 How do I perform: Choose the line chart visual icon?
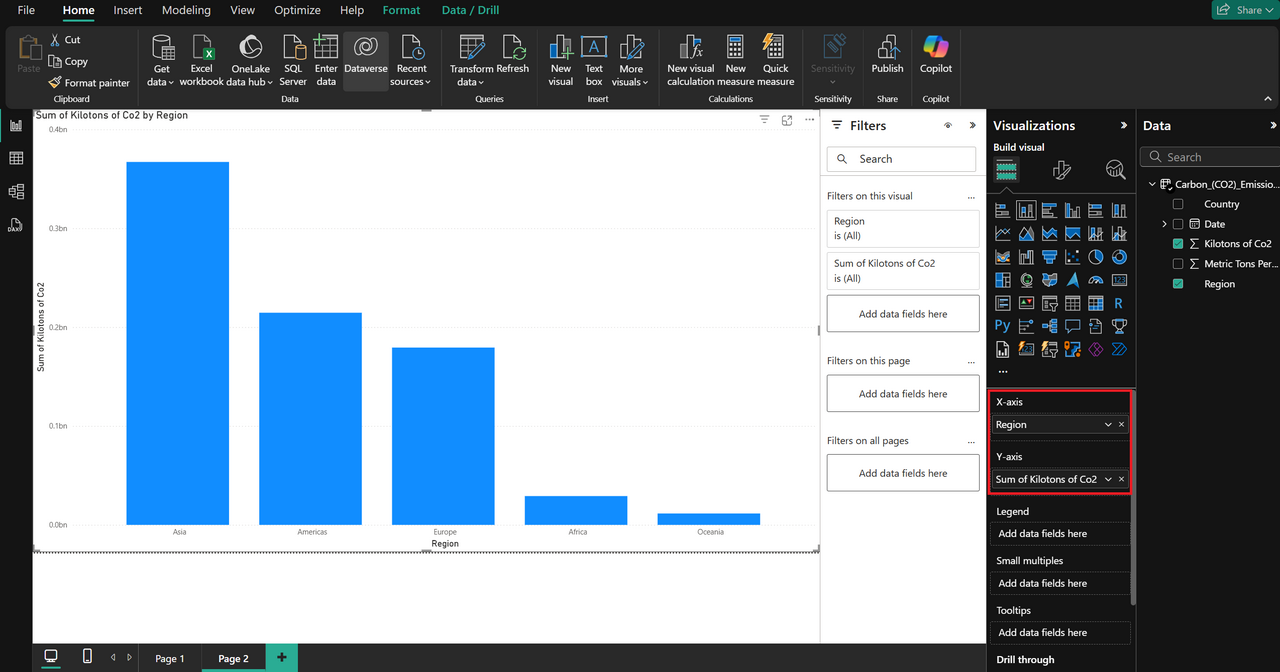pos(1002,233)
